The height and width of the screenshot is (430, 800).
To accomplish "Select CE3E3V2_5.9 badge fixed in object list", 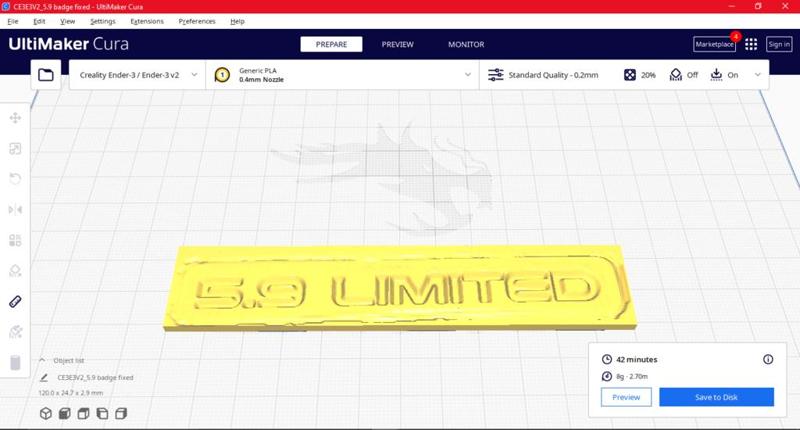I will (x=95, y=377).
